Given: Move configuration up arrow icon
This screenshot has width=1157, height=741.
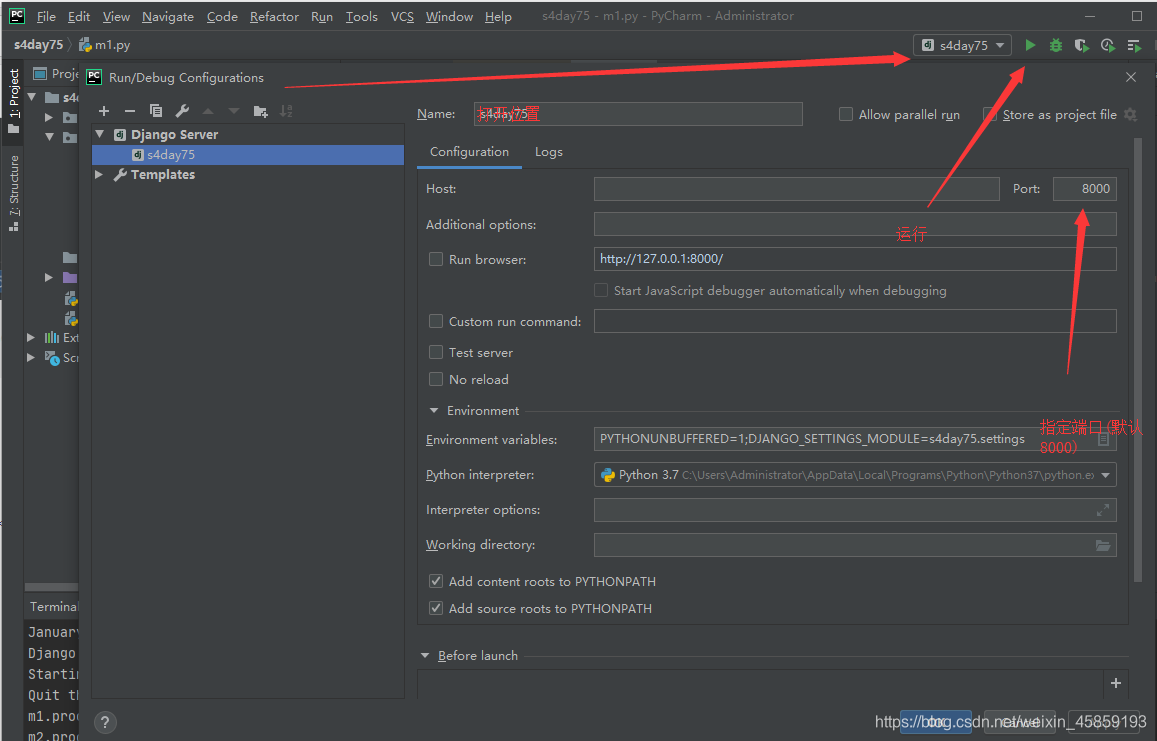Looking at the screenshot, I should click(x=208, y=111).
